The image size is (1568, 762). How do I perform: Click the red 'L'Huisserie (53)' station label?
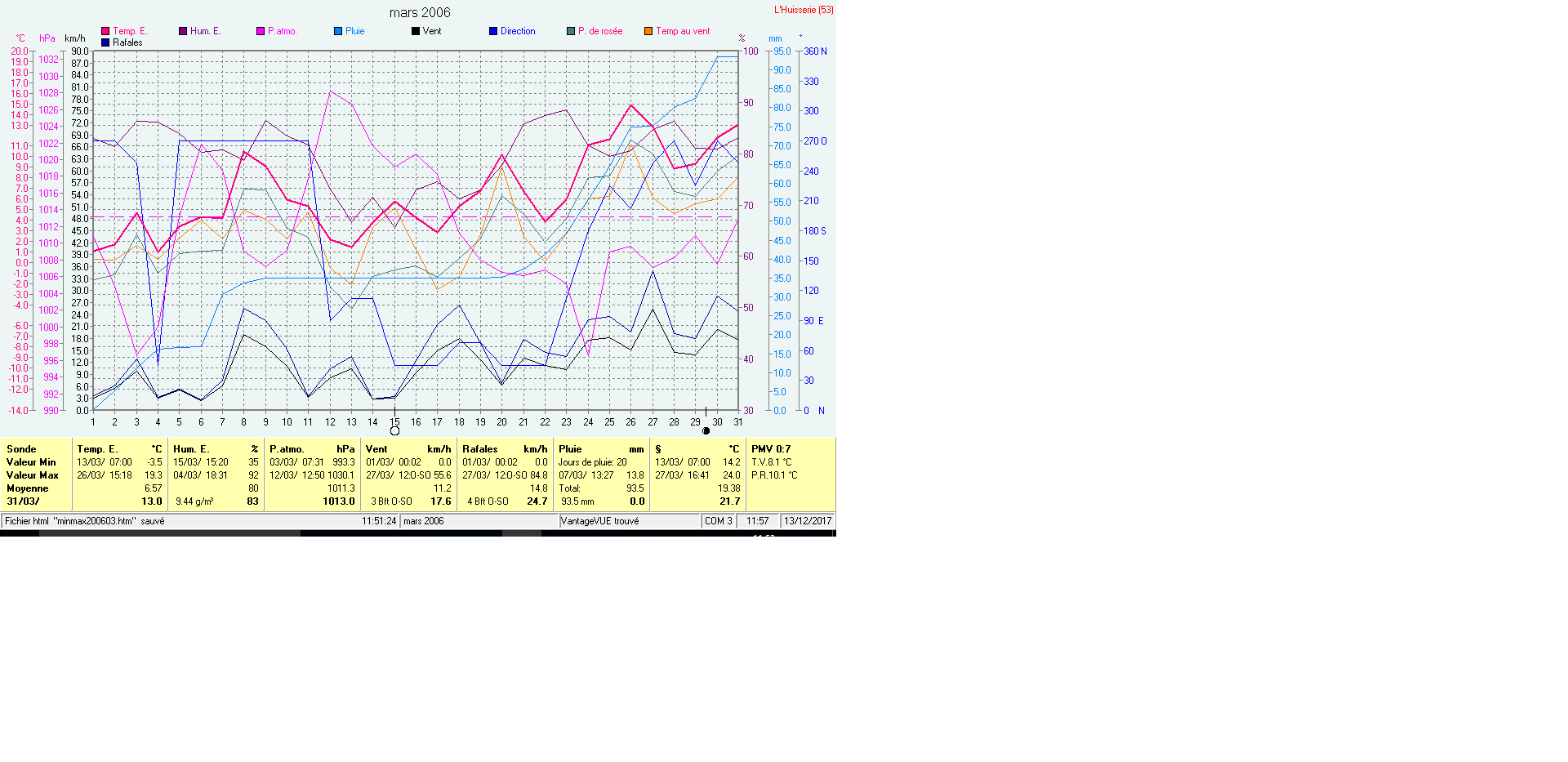click(804, 10)
